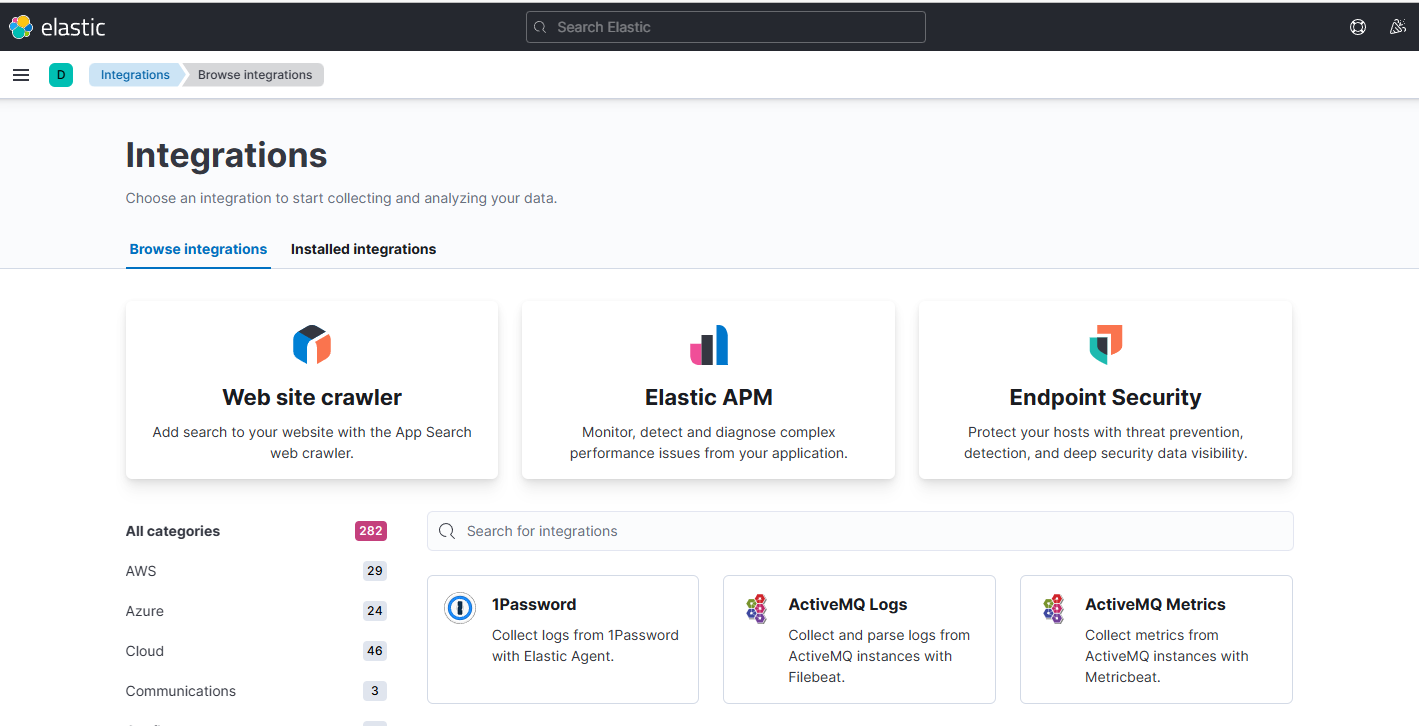Viewport: 1419px width, 726px height.
Task: Switch to Installed integrations tab
Action: tap(363, 249)
